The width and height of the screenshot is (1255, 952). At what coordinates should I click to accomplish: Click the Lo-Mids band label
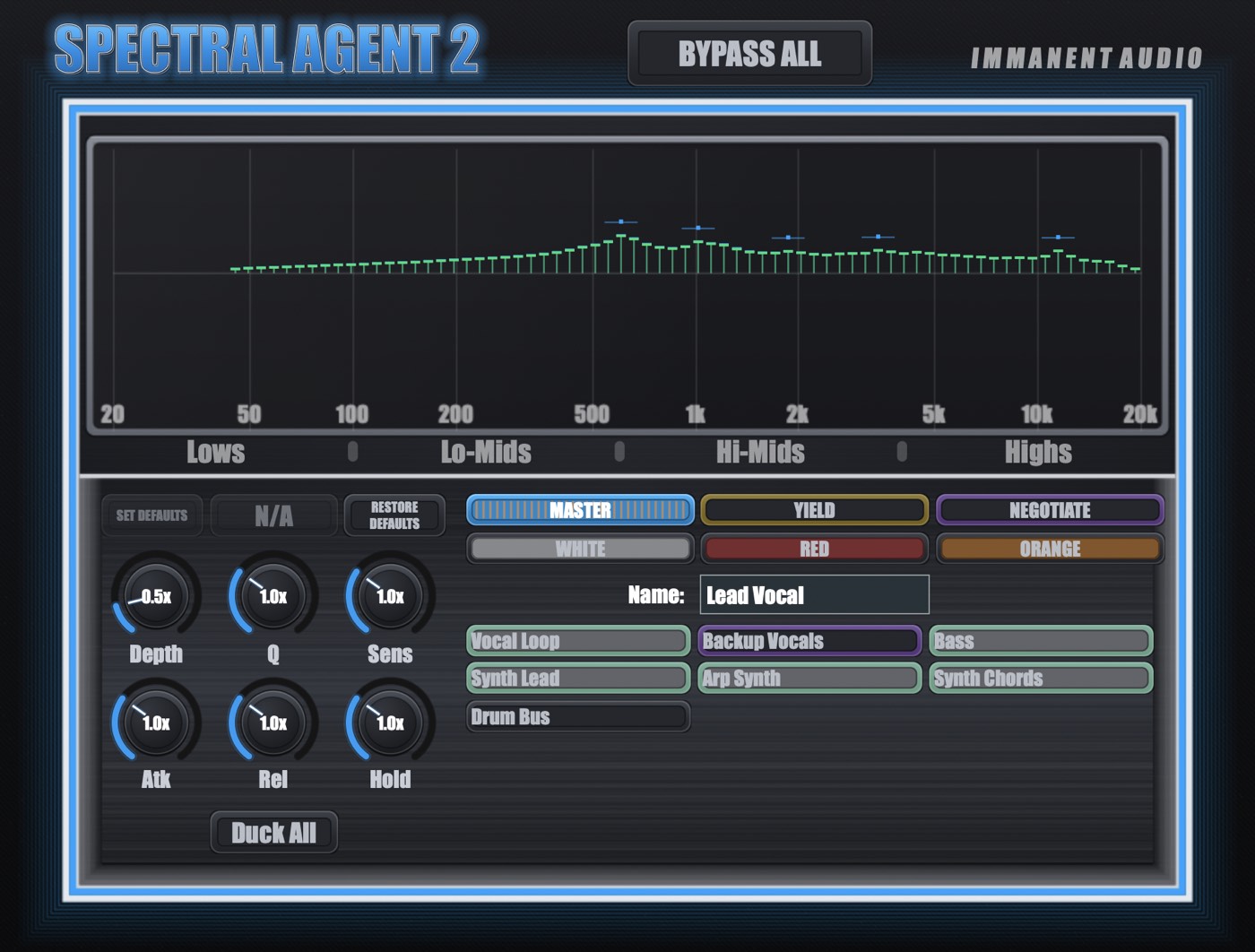(486, 452)
